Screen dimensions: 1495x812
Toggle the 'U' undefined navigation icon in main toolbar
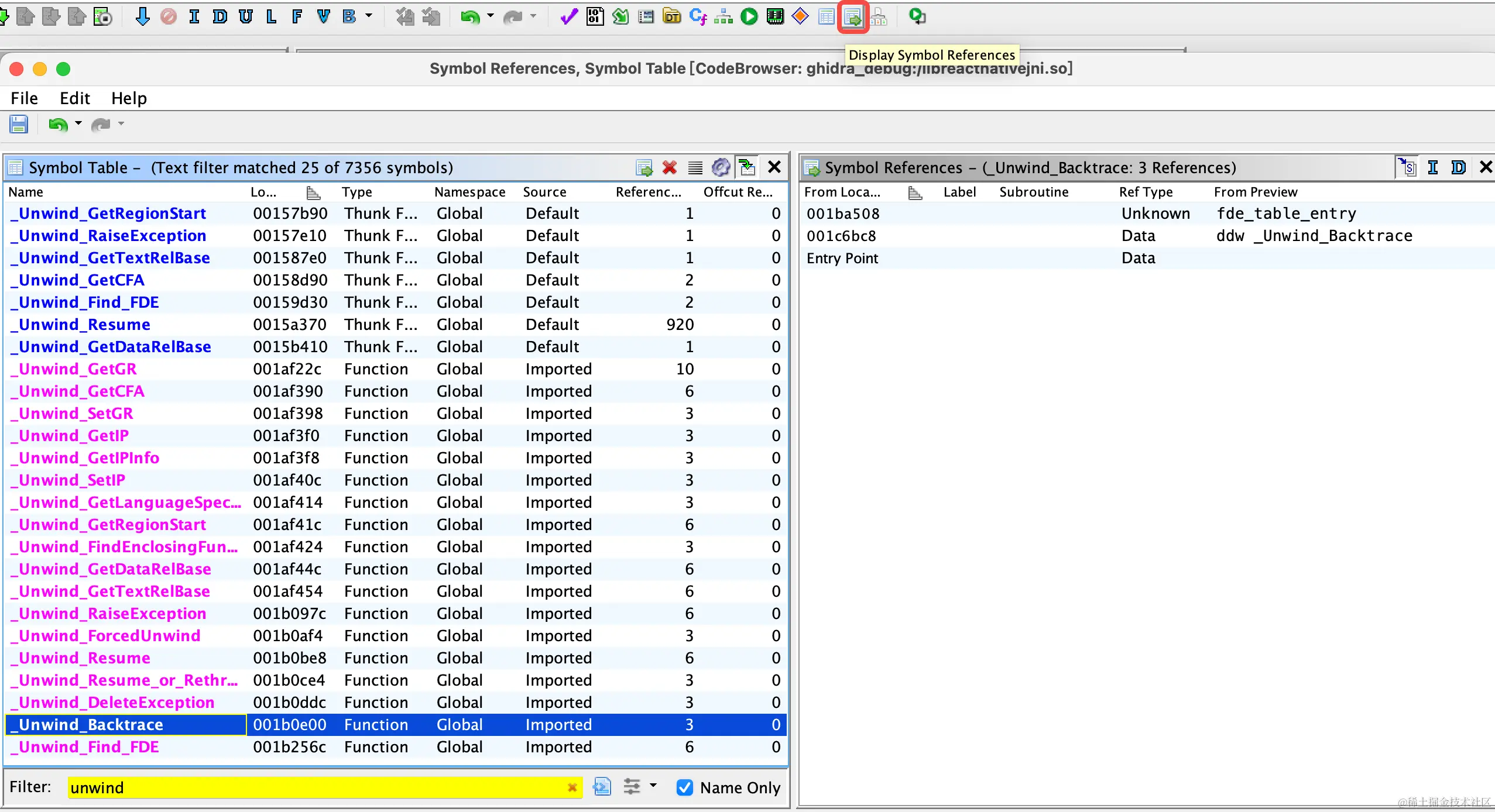(x=246, y=16)
